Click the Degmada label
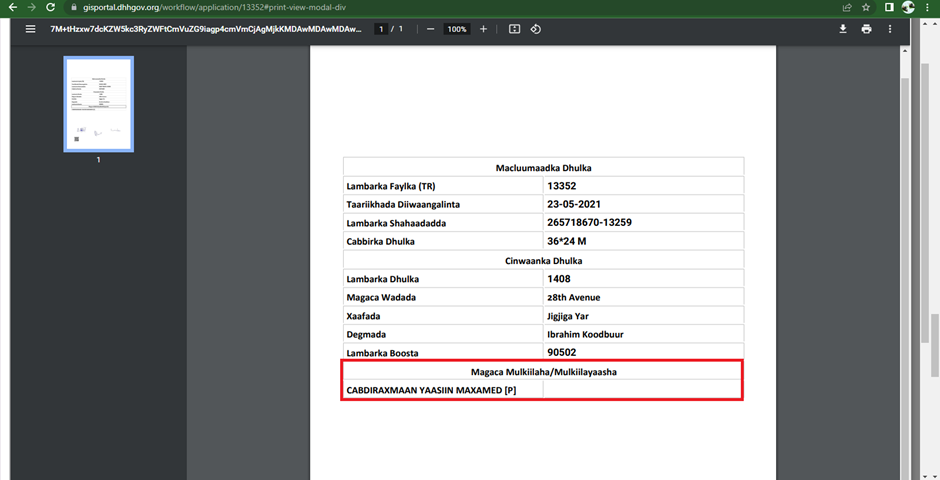This screenshot has height=480, width=940. (x=366, y=334)
